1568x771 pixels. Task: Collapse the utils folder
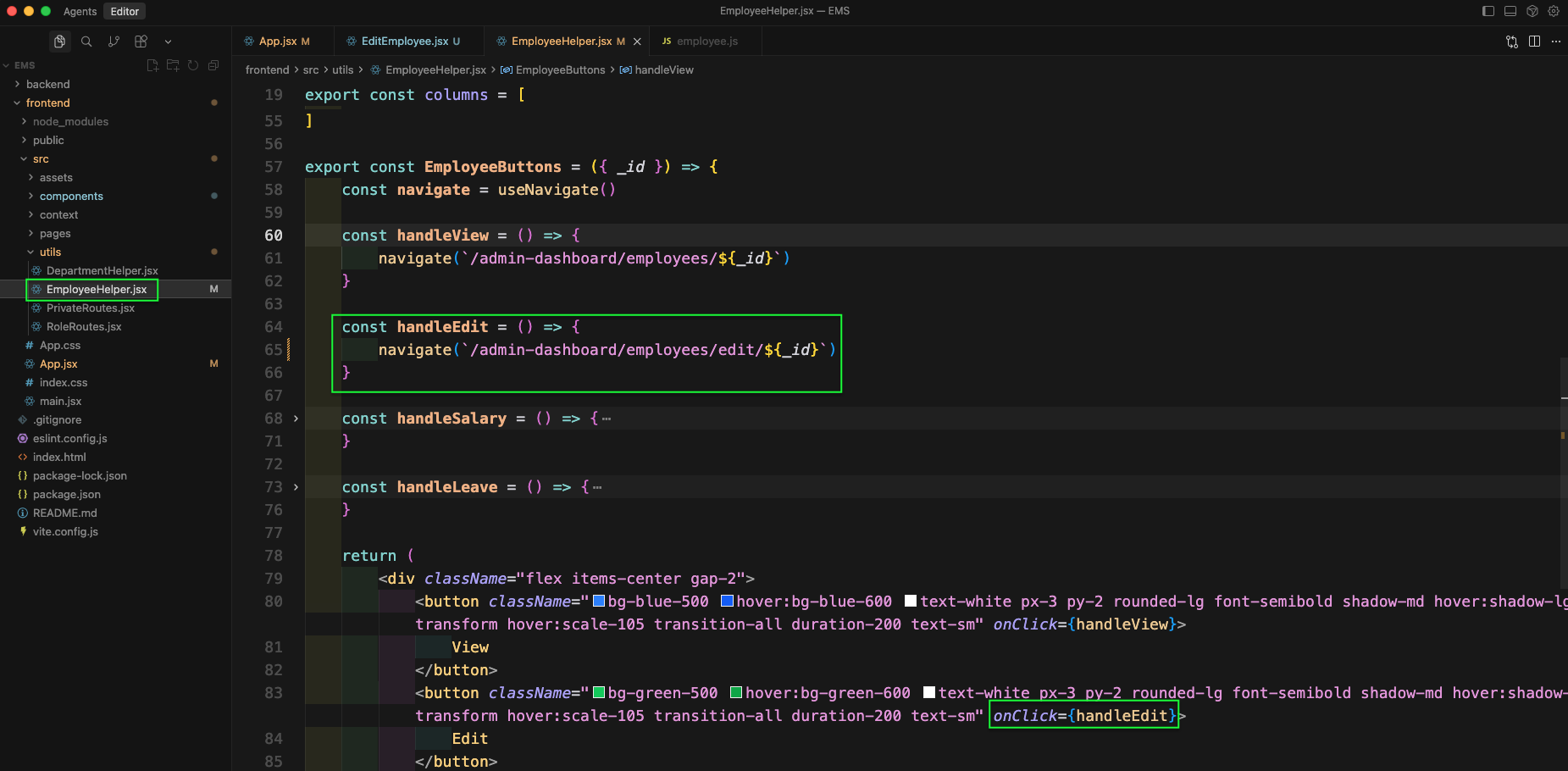point(115,252)
